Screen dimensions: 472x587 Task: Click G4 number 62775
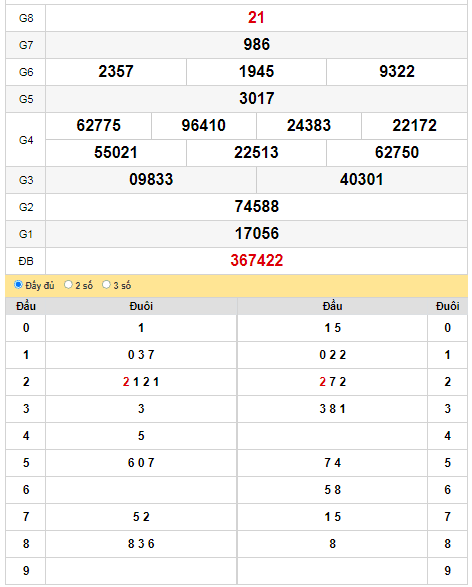98,125
